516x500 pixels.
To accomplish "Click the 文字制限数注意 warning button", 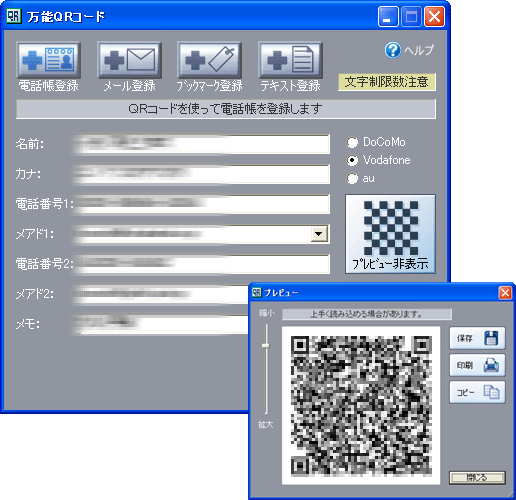I will click(x=387, y=82).
